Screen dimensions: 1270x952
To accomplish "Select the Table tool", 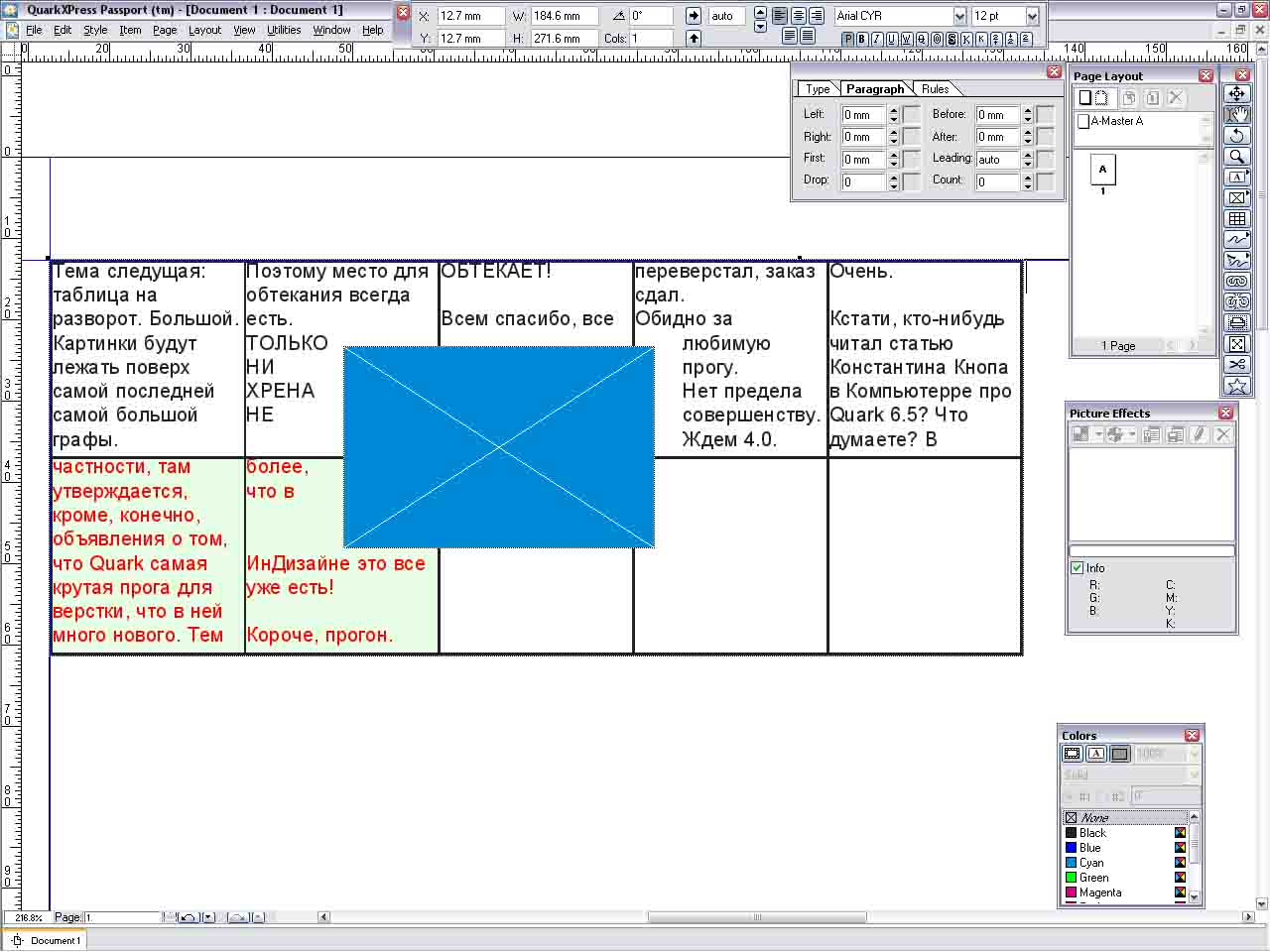I will [x=1237, y=219].
